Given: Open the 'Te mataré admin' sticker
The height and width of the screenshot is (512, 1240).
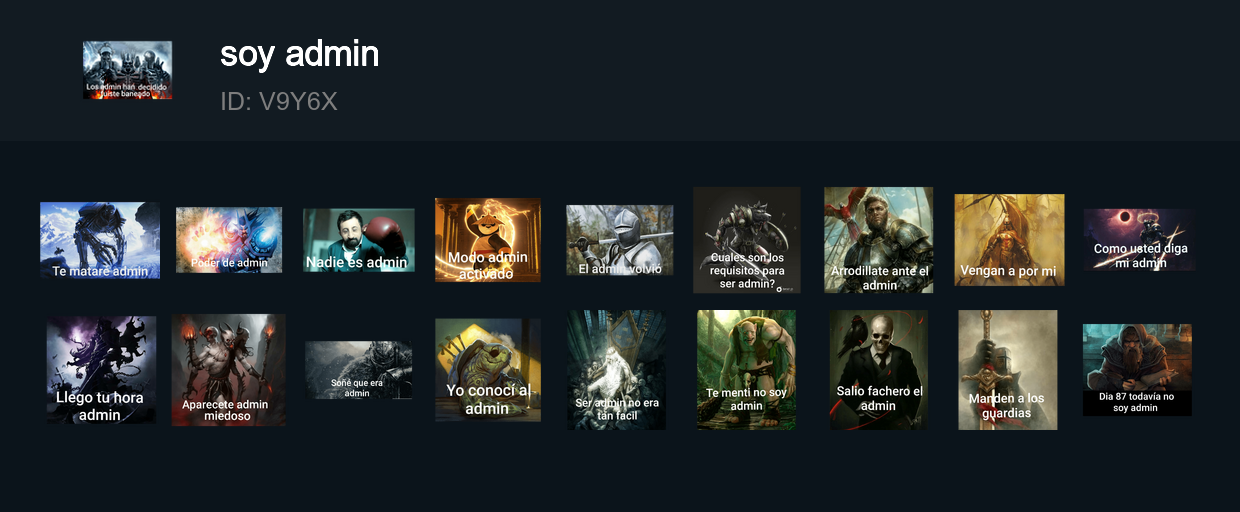Looking at the screenshot, I should pyautogui.click(x=100, y=240).
